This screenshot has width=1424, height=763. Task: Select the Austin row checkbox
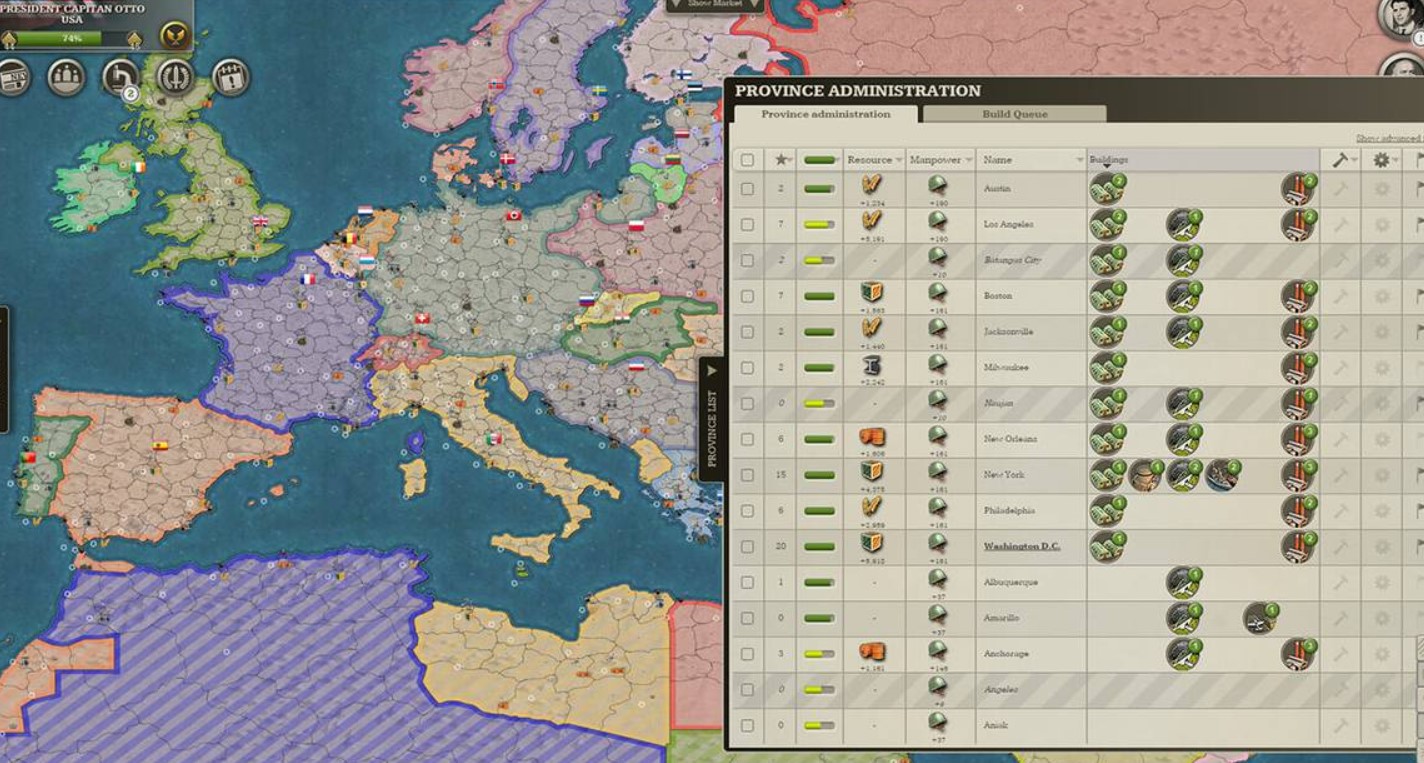click(747, 189)
